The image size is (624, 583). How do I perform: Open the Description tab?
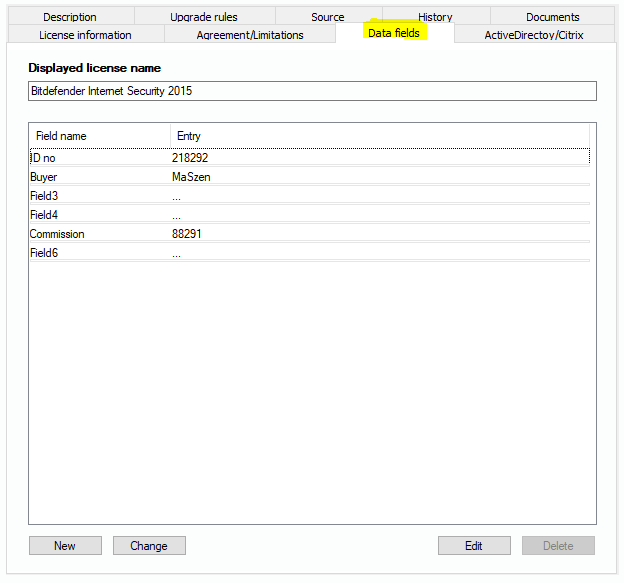point(70,17)
